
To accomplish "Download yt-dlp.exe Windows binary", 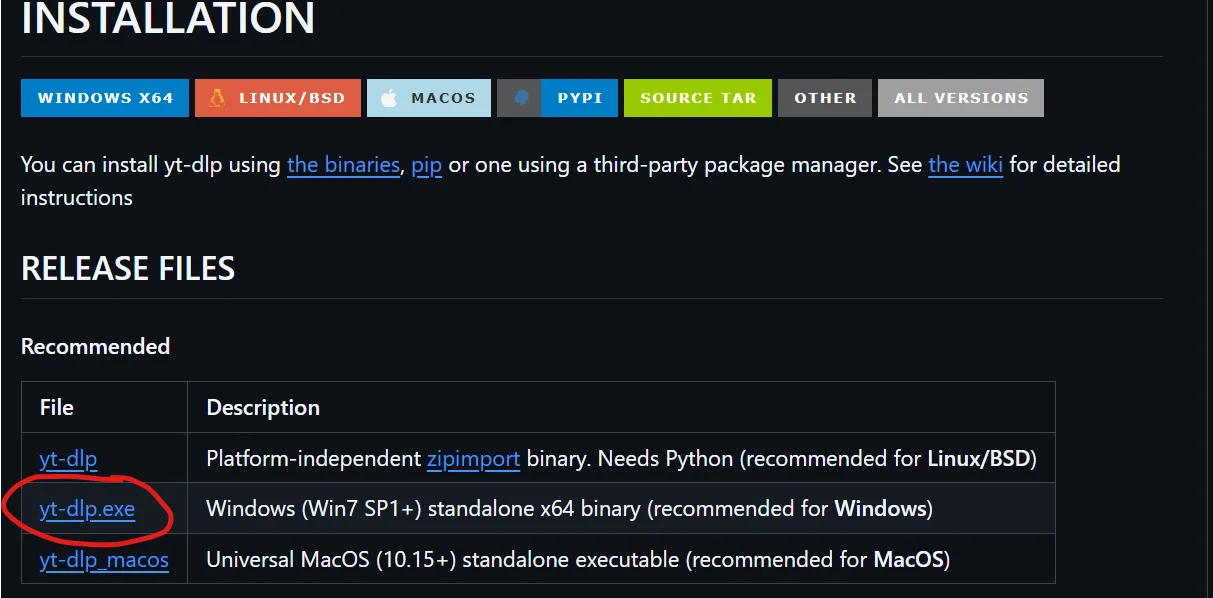I will pyautogui.click(x=87, y=509).
